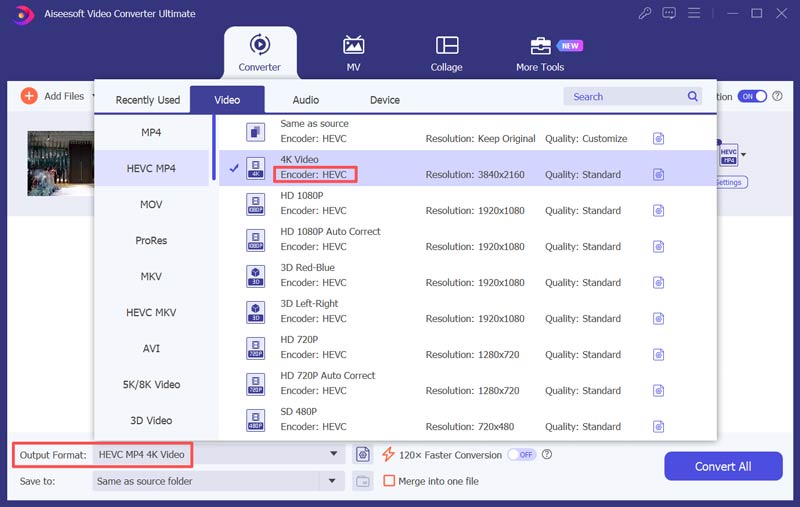
Task: Switch to the Device tab
Action: point(384,100)
